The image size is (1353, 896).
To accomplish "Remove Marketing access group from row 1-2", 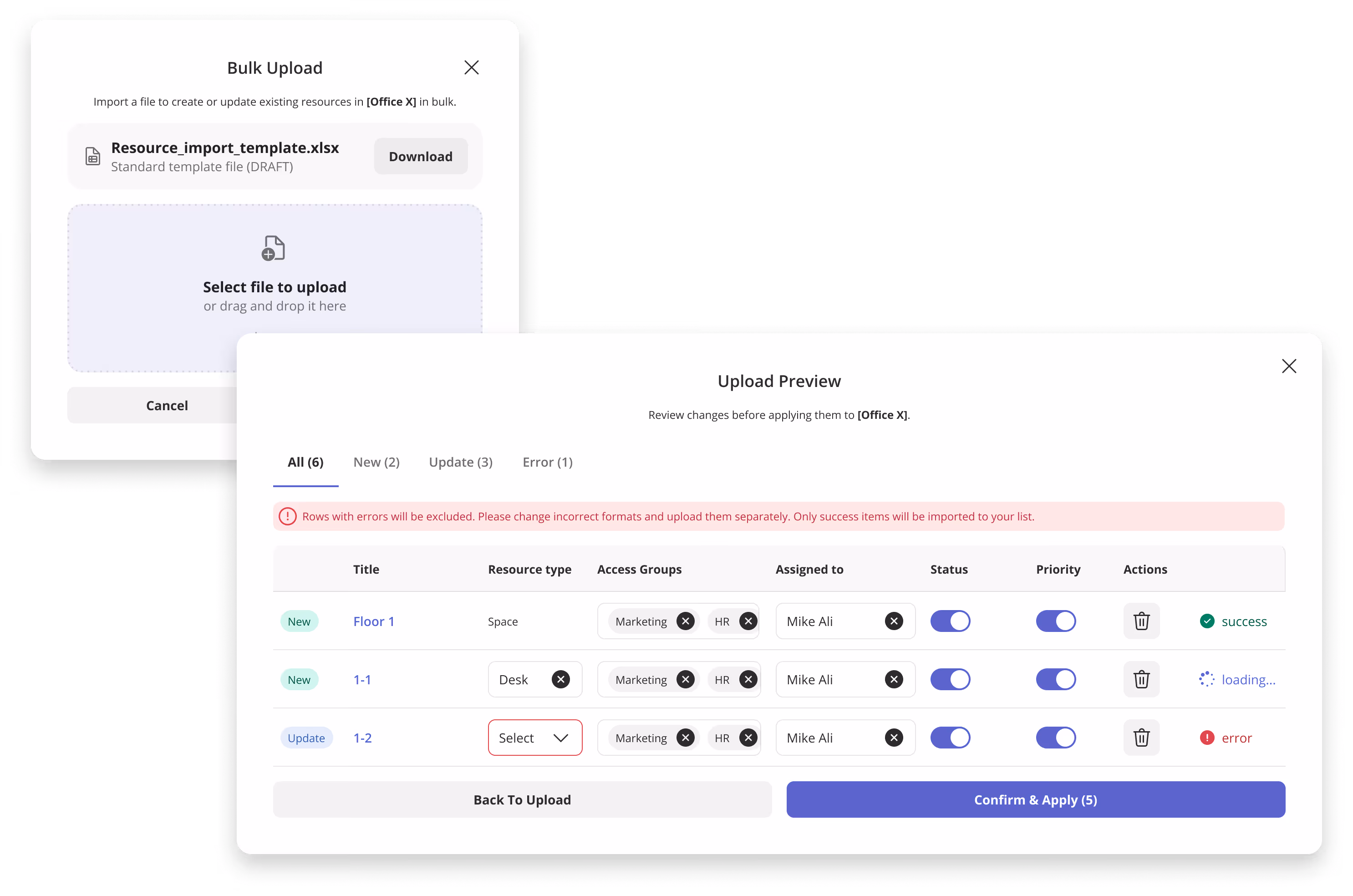I will pyautogui.click(x=685, y=738).
